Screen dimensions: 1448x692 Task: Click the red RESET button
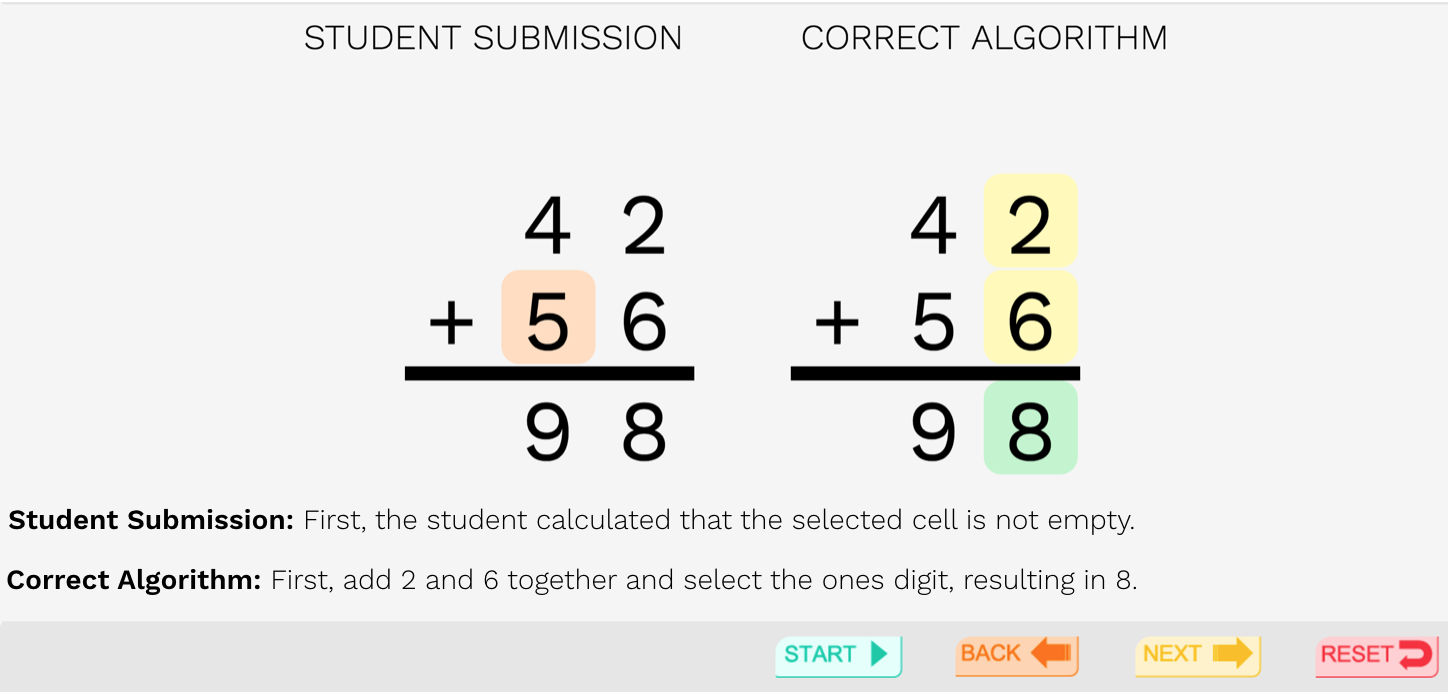coord(1376,656)
